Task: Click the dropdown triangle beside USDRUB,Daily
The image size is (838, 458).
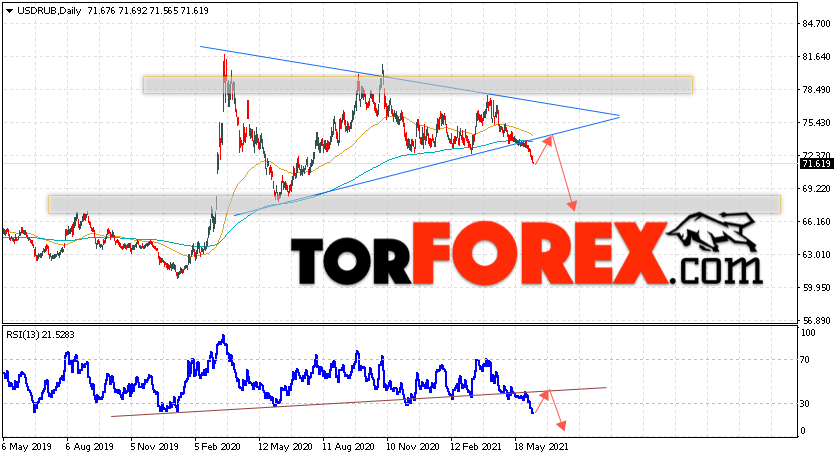Action: (9, 11)
